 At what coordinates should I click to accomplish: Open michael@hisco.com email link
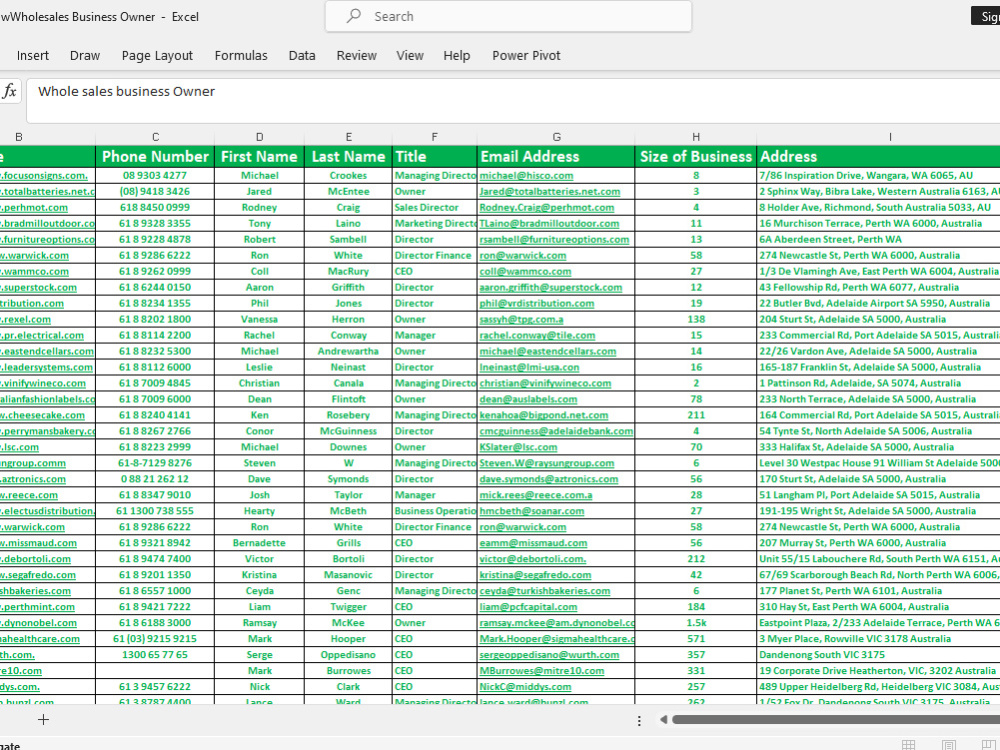tap(526, 175)
